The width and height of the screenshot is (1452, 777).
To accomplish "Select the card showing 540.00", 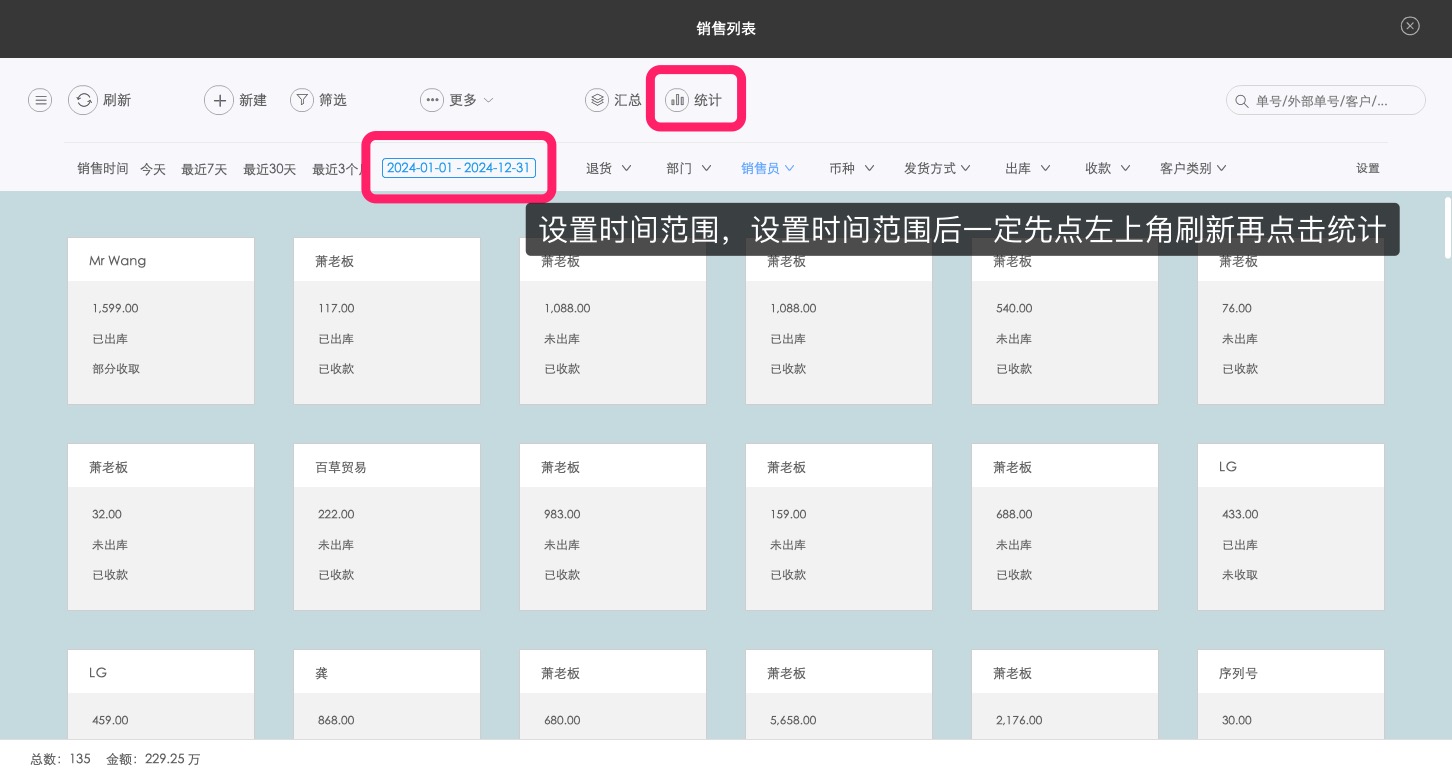I will (x=1065, y=321).
